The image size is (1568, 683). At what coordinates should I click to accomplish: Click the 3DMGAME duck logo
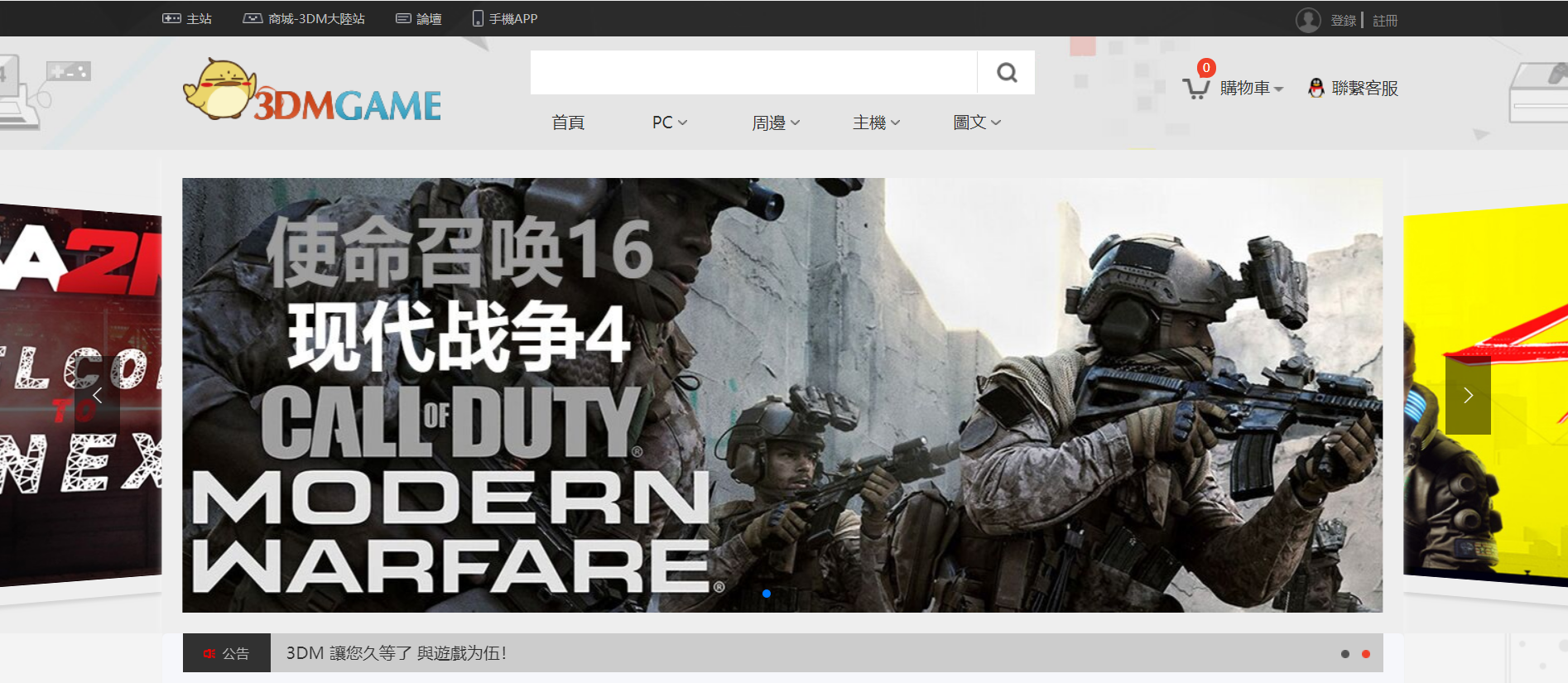coord(312,90)
